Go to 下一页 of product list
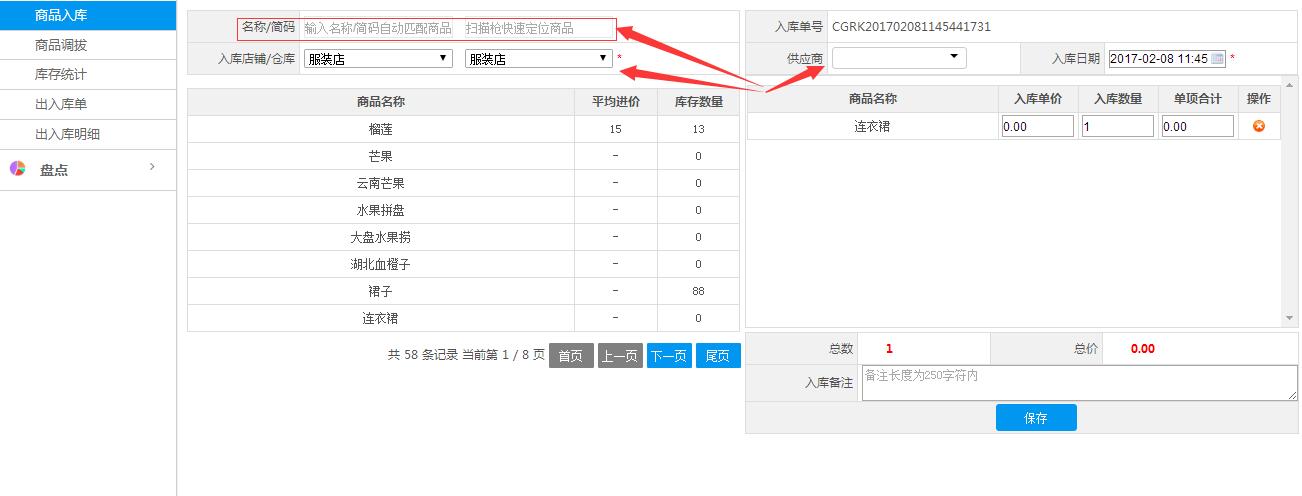Screen dimensions: 1302x496 coord(669,356)
